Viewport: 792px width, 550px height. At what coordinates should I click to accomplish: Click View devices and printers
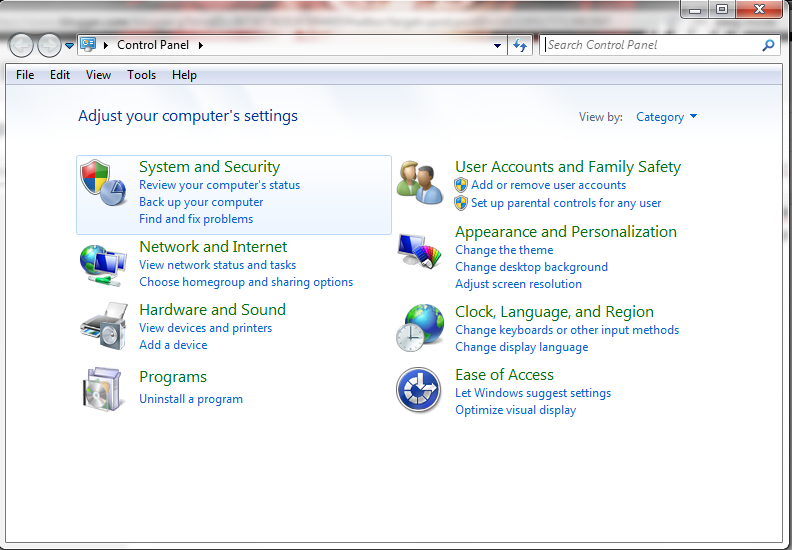(206, 328)
